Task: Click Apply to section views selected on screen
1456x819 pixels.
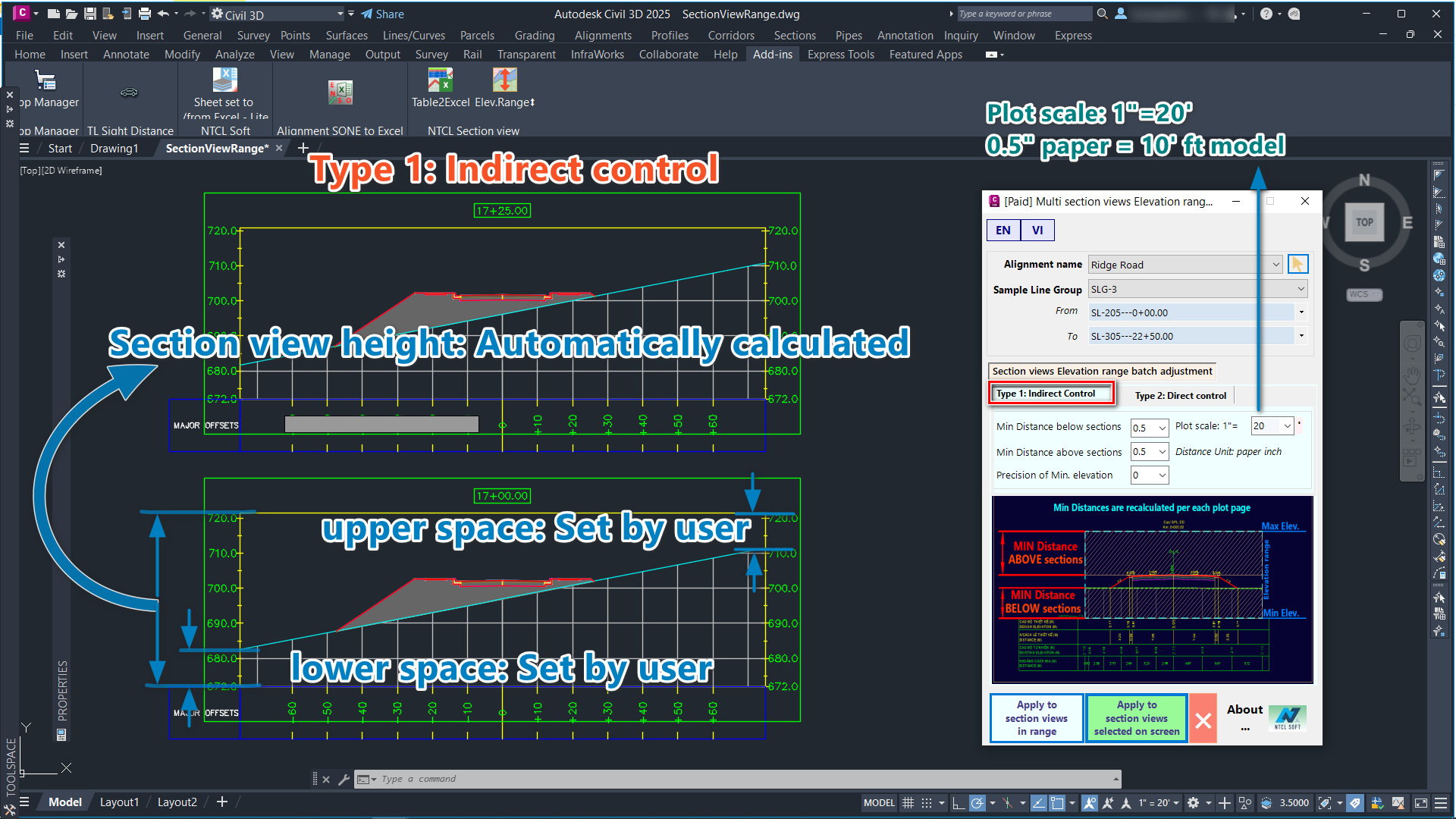Action: 1136,717
